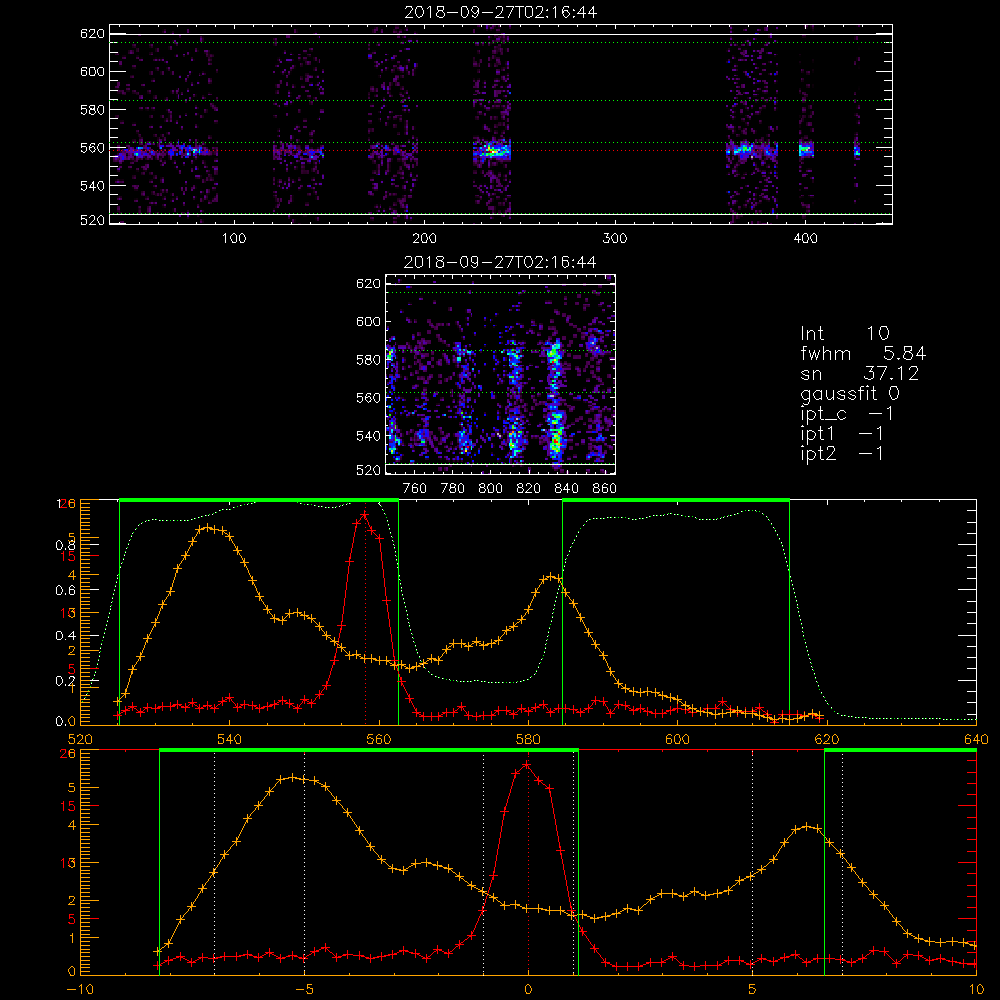The width and height of the screenshot is (1000, 1000).
Task: Click the top plot timestamp title
Action: click(500, 12)
